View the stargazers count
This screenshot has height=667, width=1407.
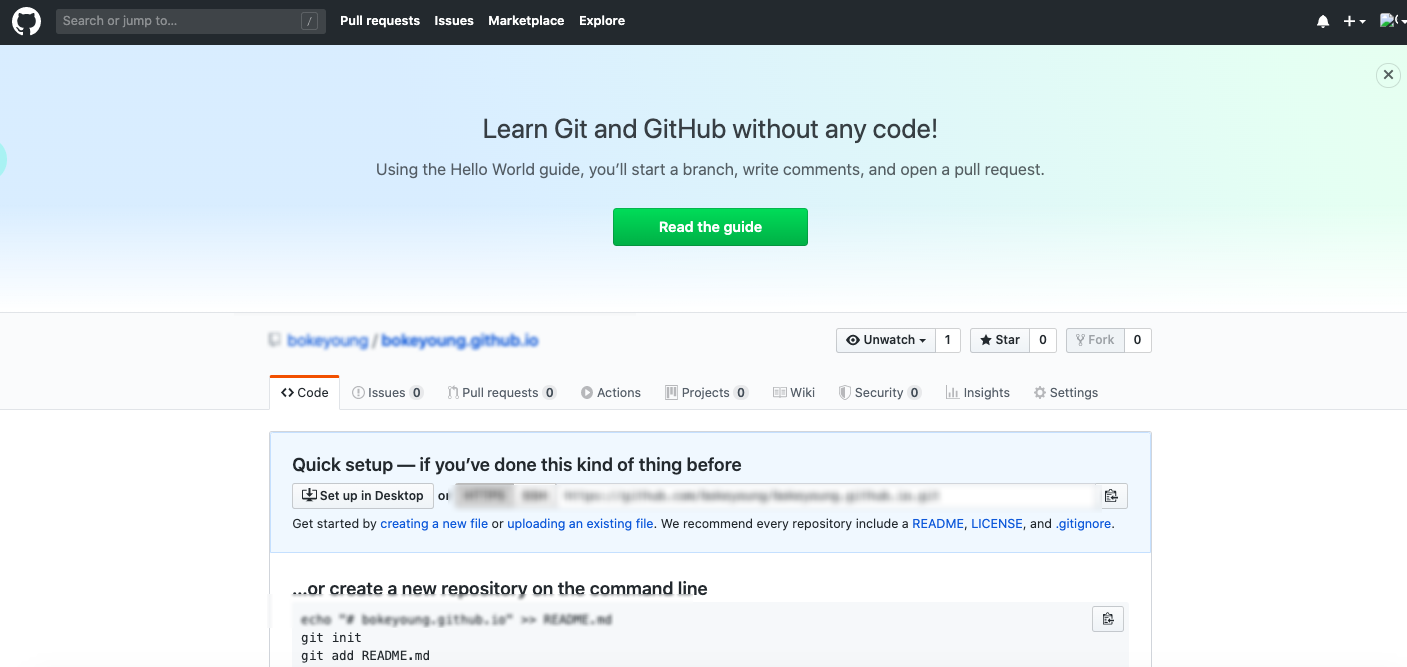(1042, 340)
